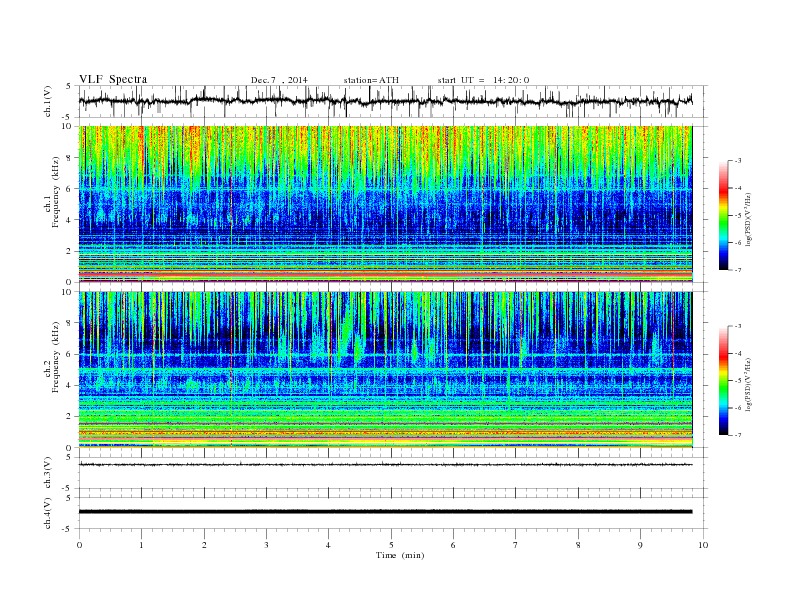This screenshot has width=792, height=612.
Task: Click the "2" minute tick label
Action: (204, 545)
